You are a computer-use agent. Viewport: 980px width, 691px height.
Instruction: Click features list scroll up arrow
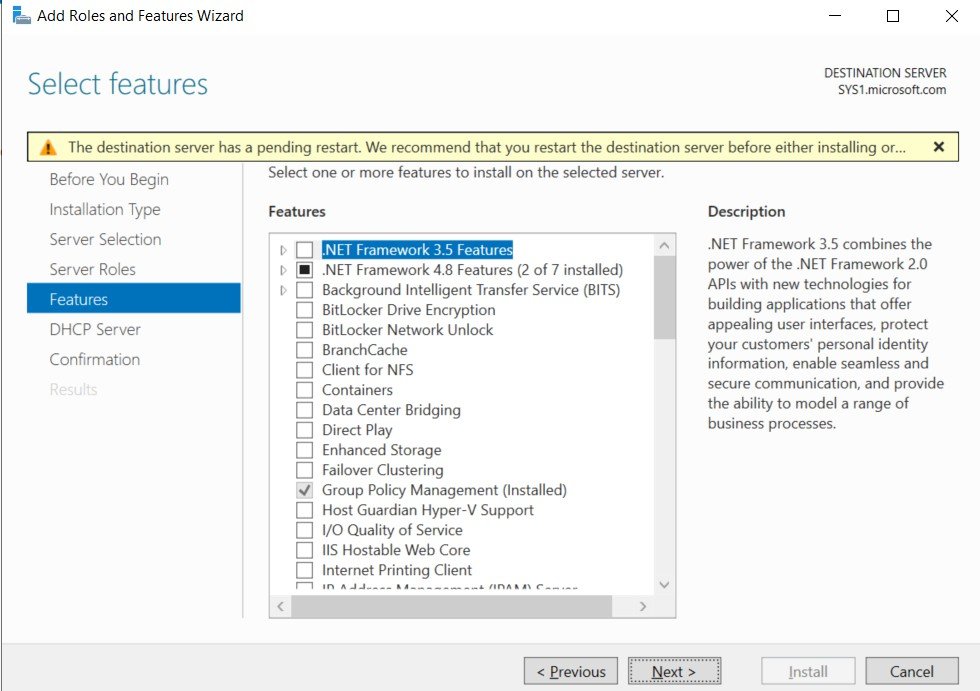point(664,246)
